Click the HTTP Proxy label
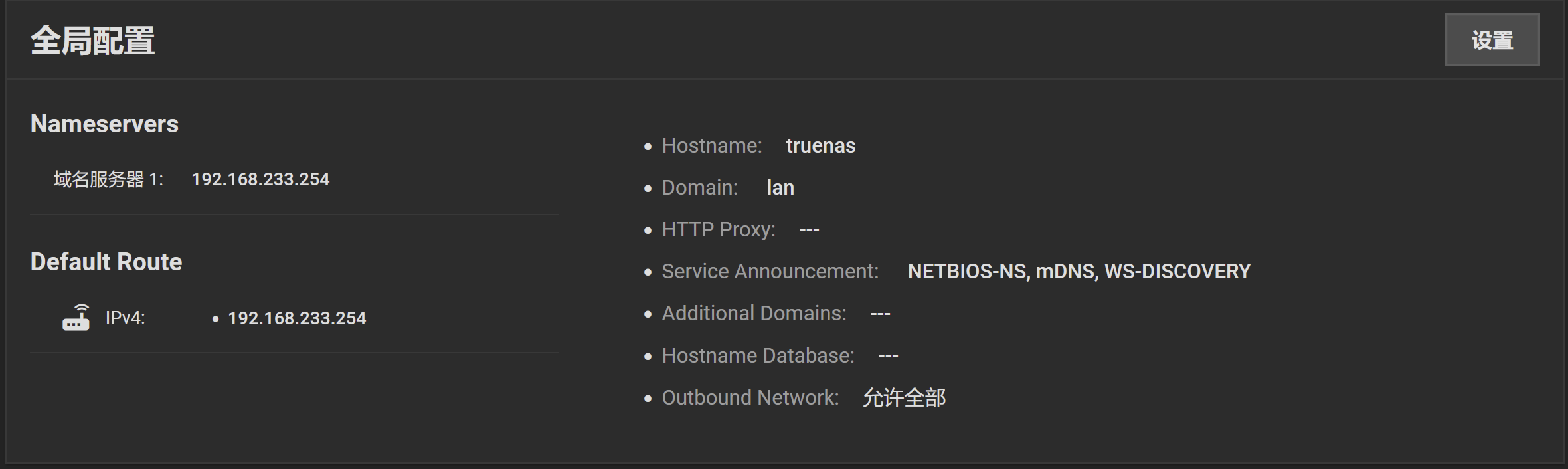 coord(719,230)
